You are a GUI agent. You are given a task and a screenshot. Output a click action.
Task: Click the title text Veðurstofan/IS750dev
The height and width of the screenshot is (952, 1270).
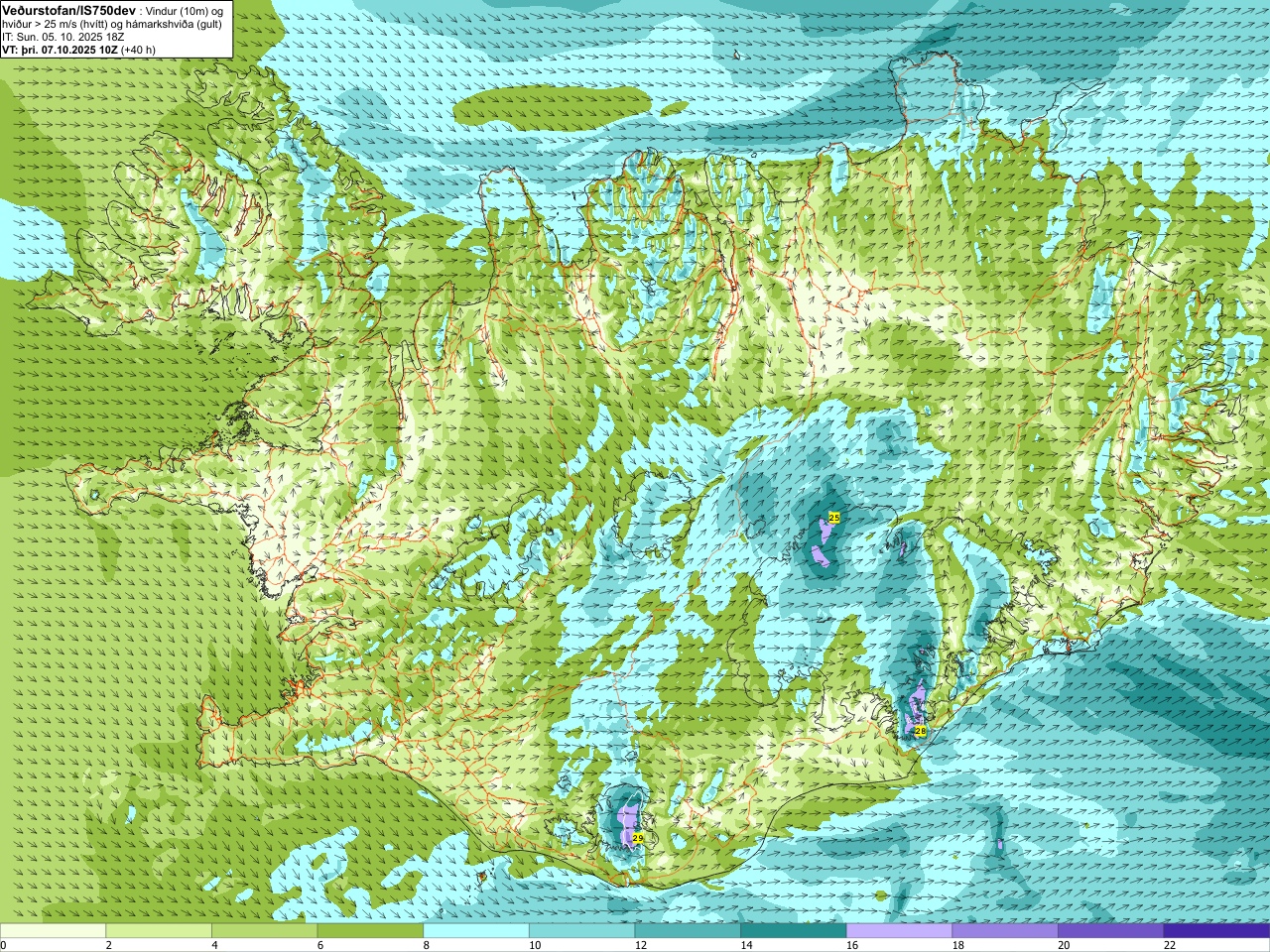tap(68, 9)
